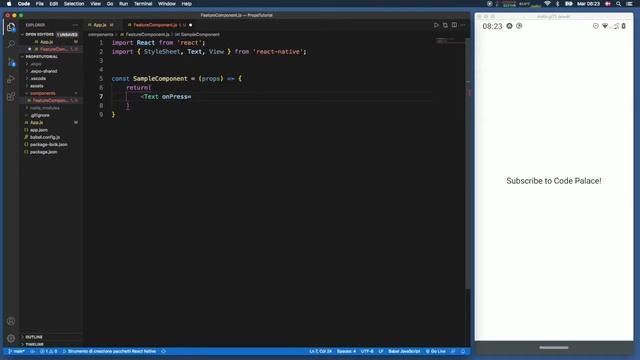The image size is (640, 360).
Task: Click the Wi-Fi icon in the emulator status bar
Action: click(x=605, y=26)
